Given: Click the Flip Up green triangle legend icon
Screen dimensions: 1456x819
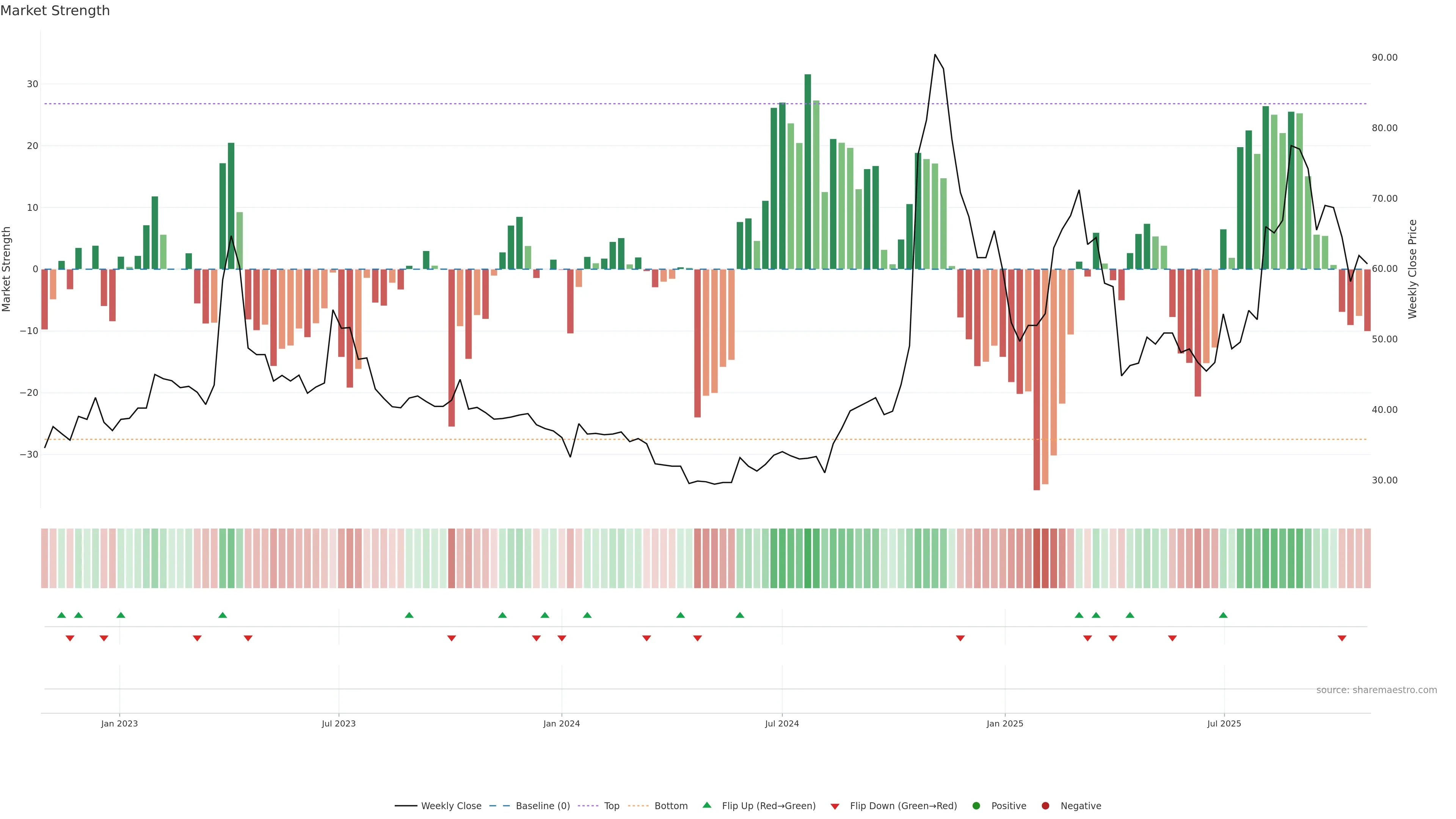Looking at the screenshot, I should pos(706,805).
